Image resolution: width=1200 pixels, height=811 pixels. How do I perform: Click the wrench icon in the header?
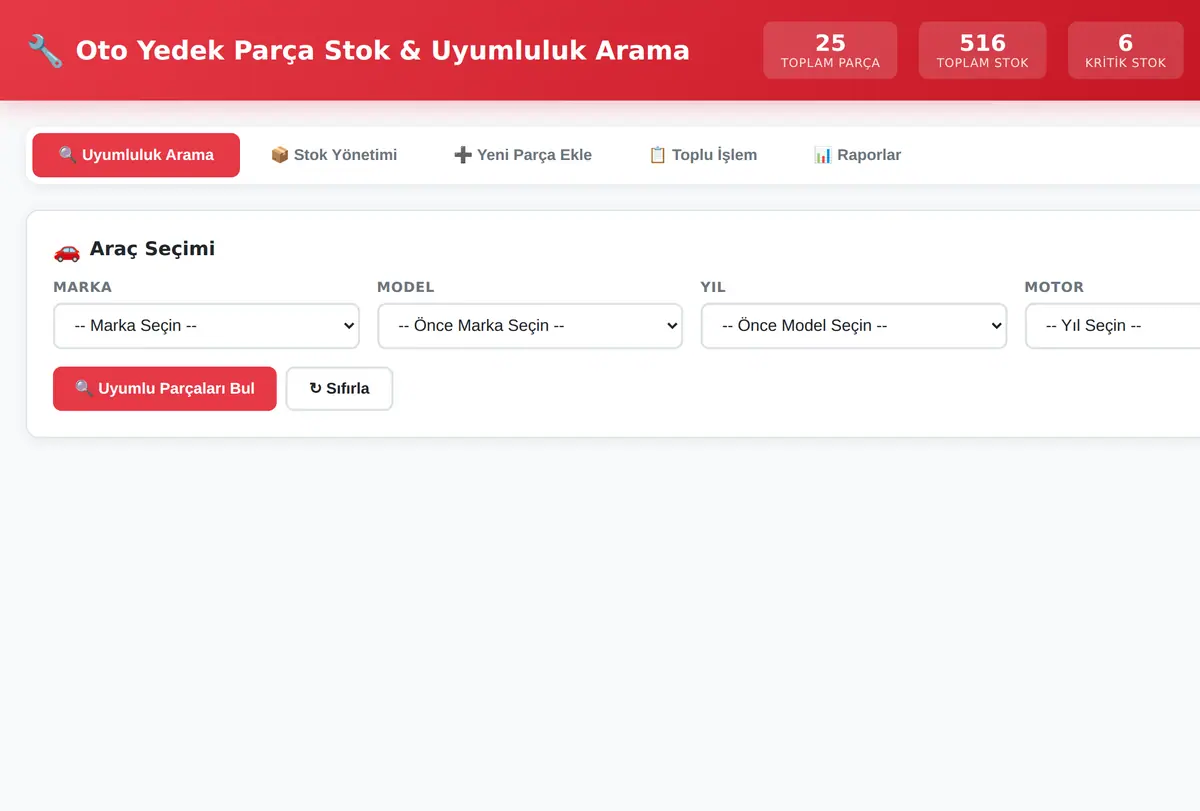click(45, 50)
